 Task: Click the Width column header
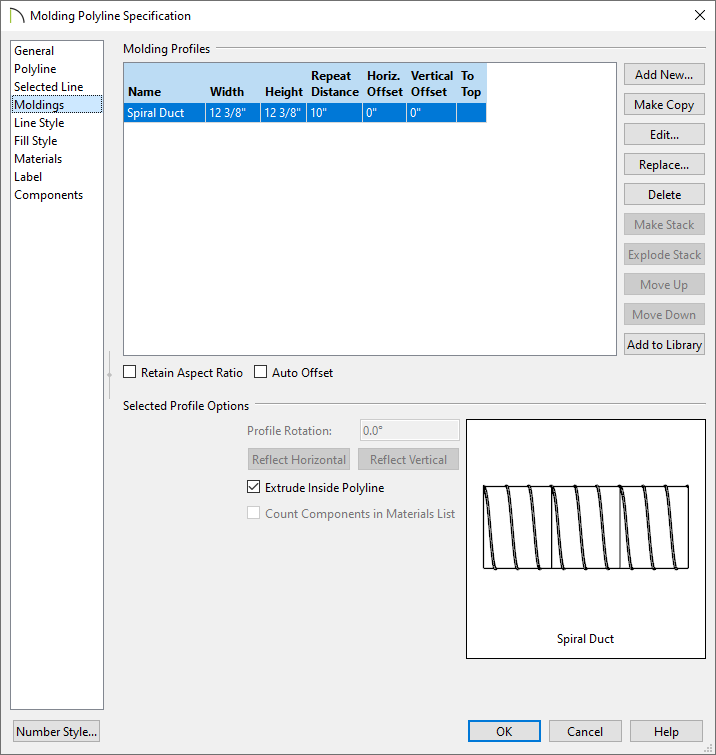233,83
